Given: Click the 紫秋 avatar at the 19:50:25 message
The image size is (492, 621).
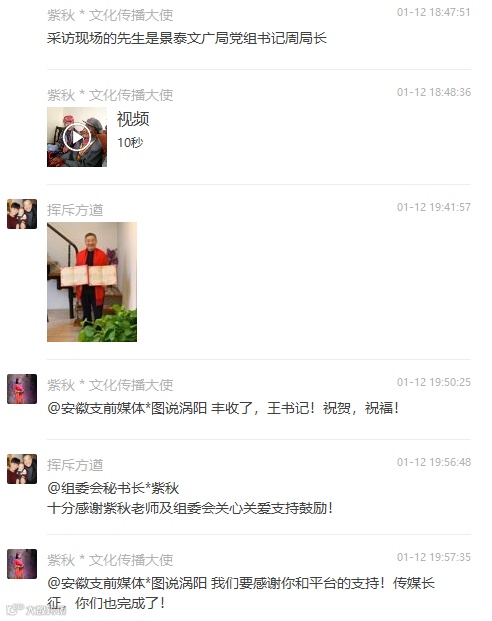Looking at the screenshot, I should click(x=22, y=389).
